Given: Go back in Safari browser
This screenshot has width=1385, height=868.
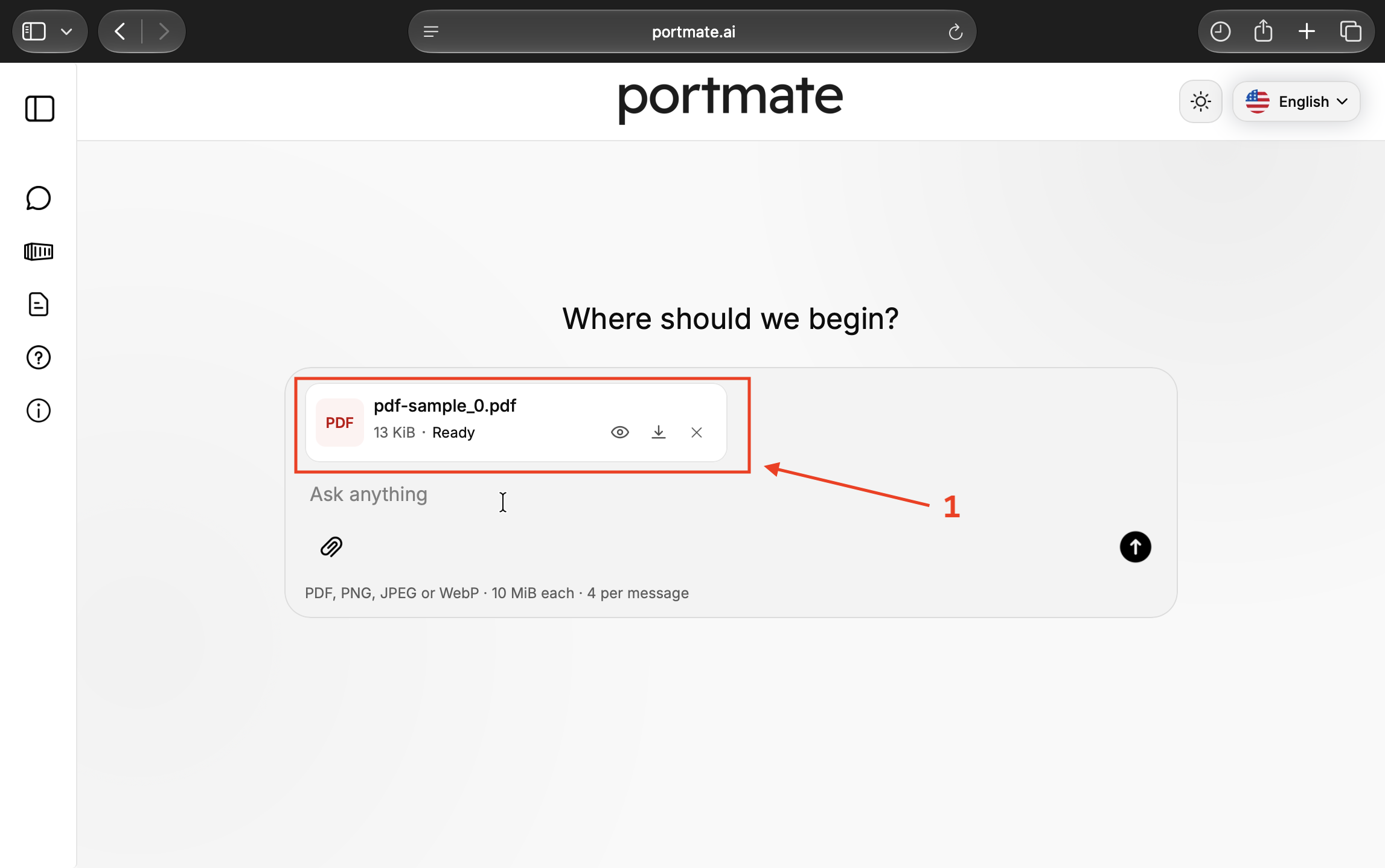Looking at the screenshot, I should (120, 31).
